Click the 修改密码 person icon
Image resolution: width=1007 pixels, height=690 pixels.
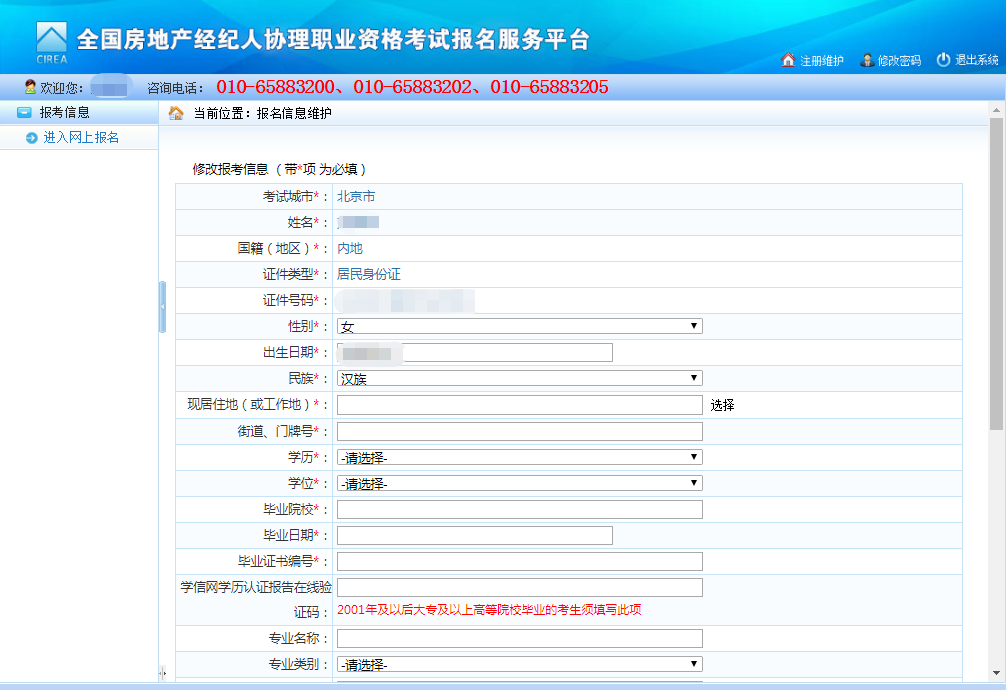pyautogui.click(x=867, y=60)
